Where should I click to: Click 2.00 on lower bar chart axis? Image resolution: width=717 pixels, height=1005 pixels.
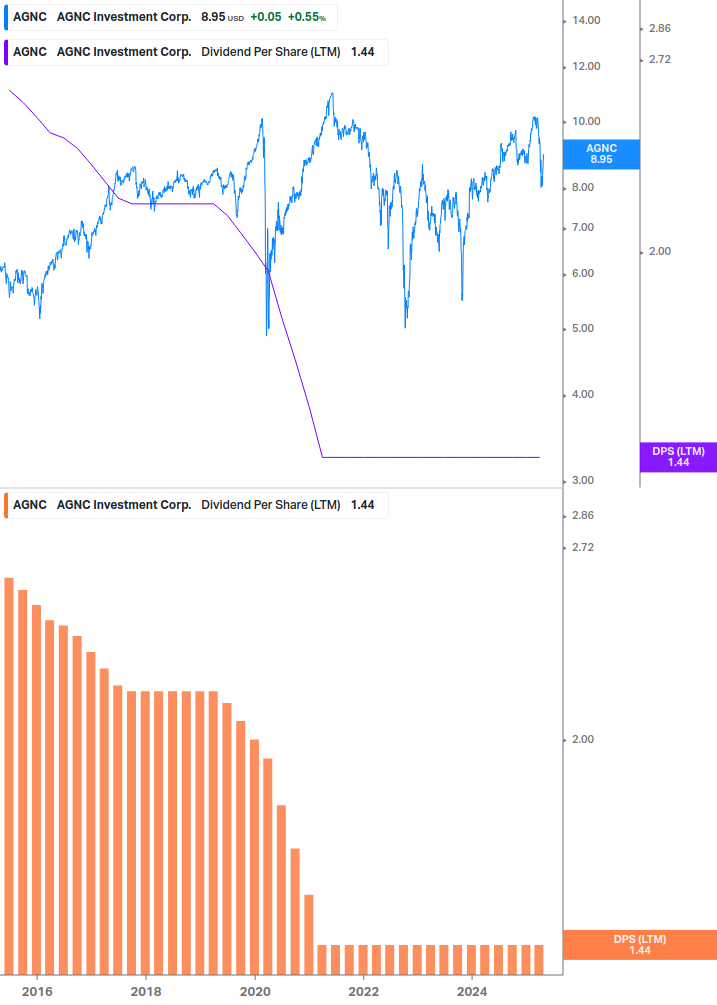click(582, 739)
